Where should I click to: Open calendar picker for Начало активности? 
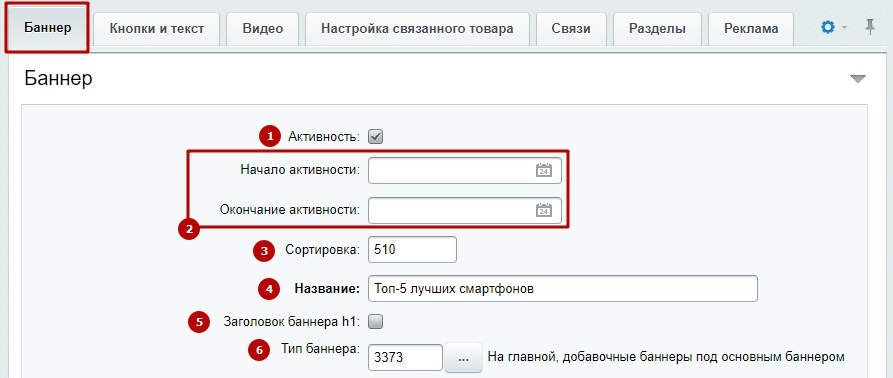544,170
